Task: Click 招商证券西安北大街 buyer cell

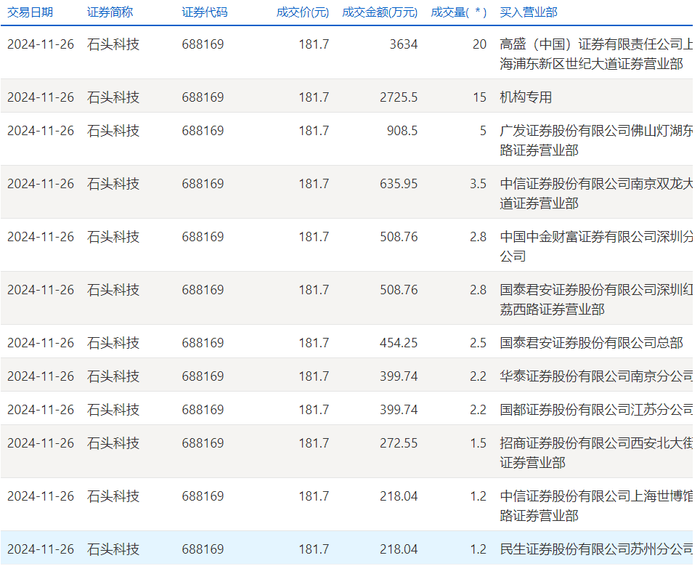Action: [x=596, y=453]
